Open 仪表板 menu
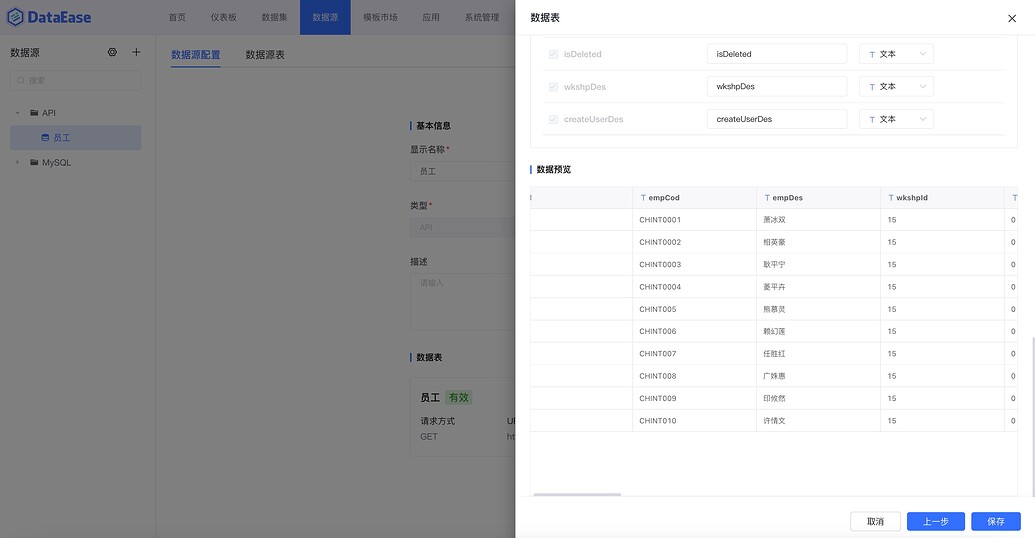Screen dimensions: 1035x538 pyautogui.click(x=224, y=17)
